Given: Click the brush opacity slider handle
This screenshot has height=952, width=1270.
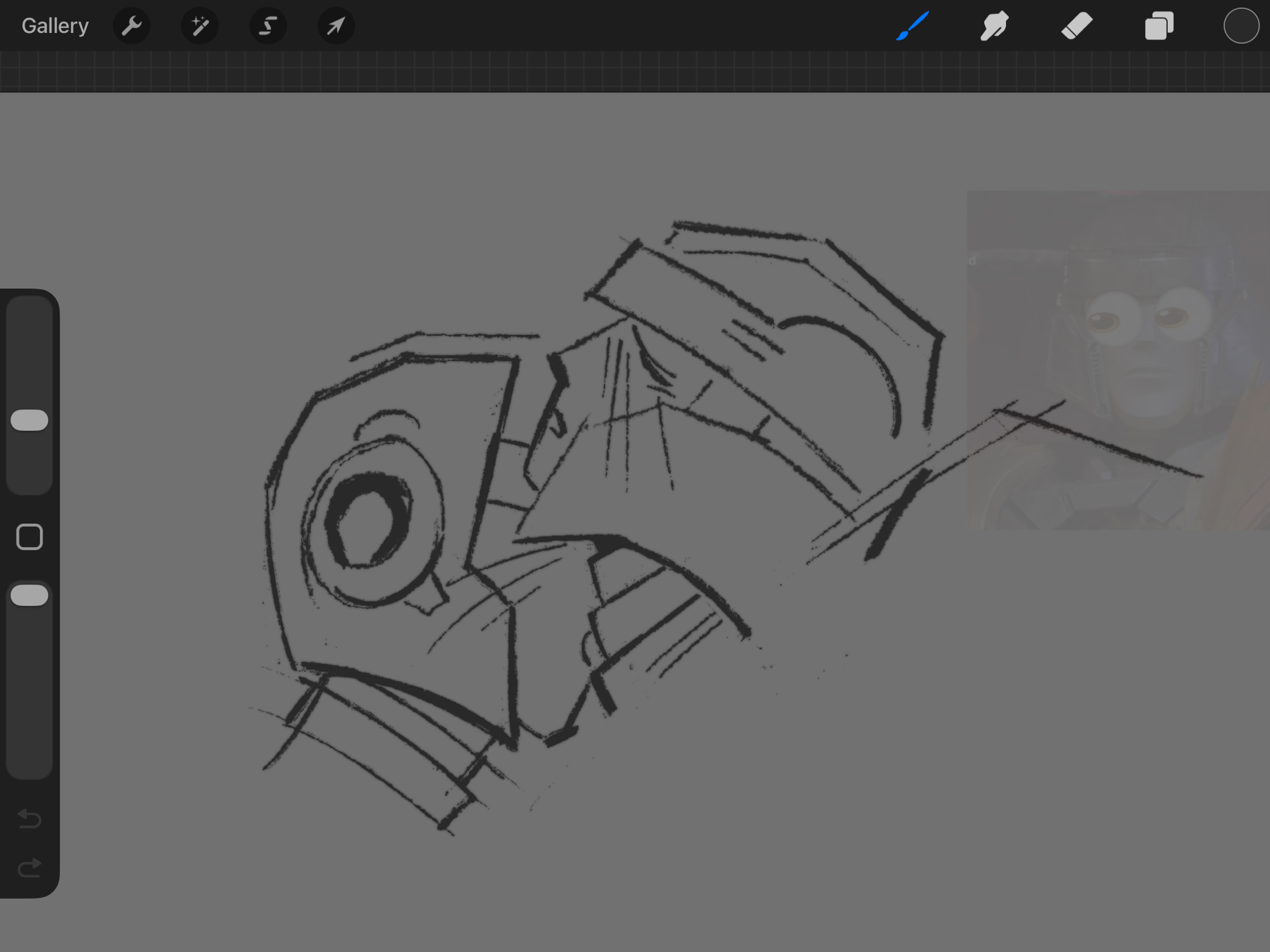Looking at the screenshot, I should tap(29, 595).
